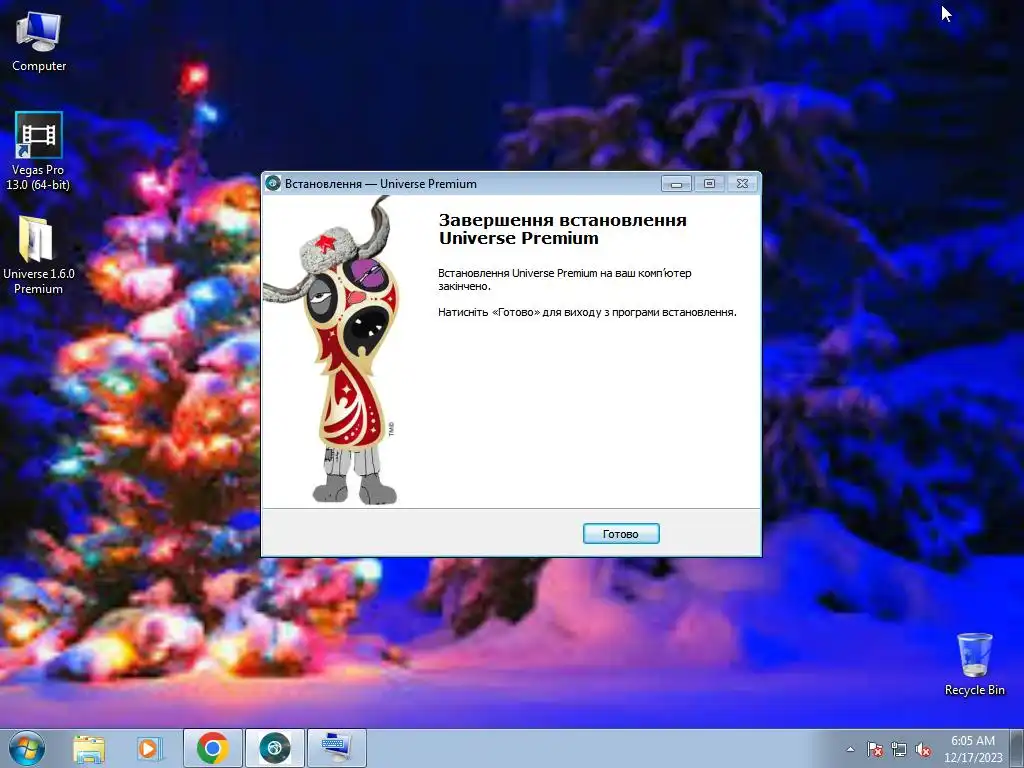Click the text Натисніть «Готово» для виходу

[586, 312]
